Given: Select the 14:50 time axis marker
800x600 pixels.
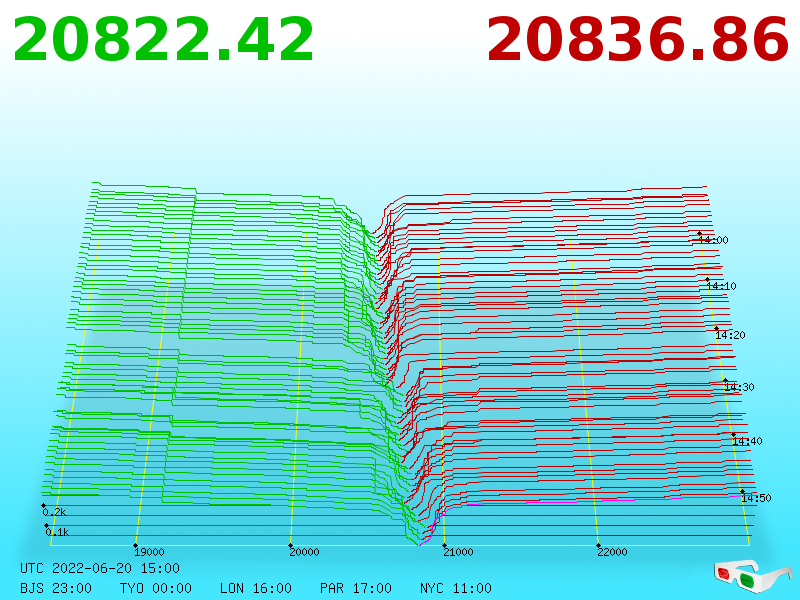Looking at the screenshot, I should [756, 498].
